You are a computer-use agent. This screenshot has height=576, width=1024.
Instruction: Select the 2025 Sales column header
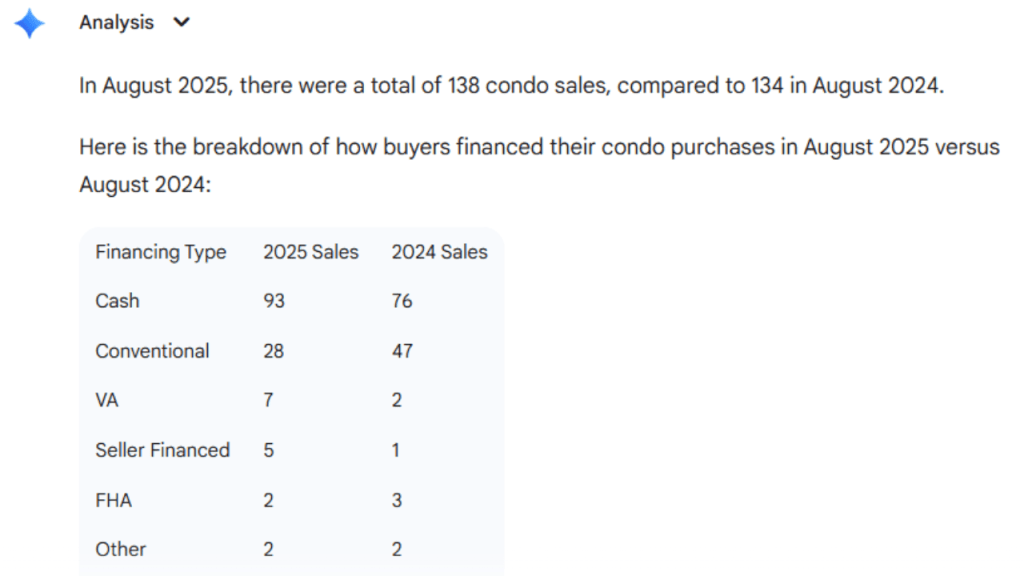click(x=310, y=252)
